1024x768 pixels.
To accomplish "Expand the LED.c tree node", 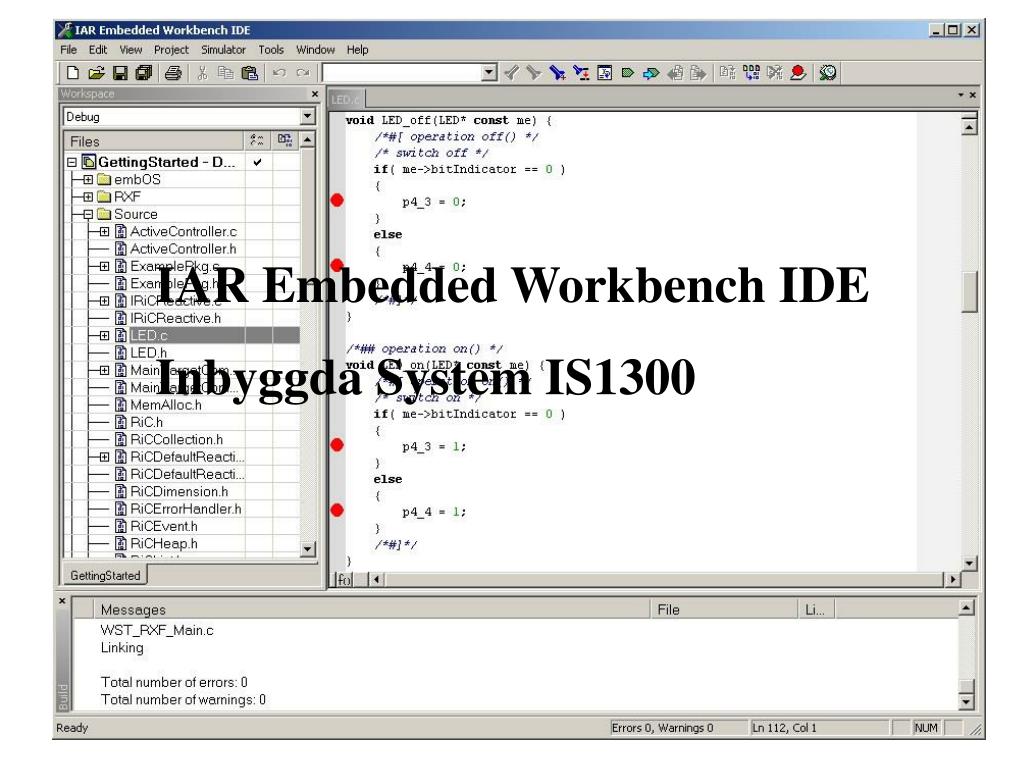I will pos(104,336).
